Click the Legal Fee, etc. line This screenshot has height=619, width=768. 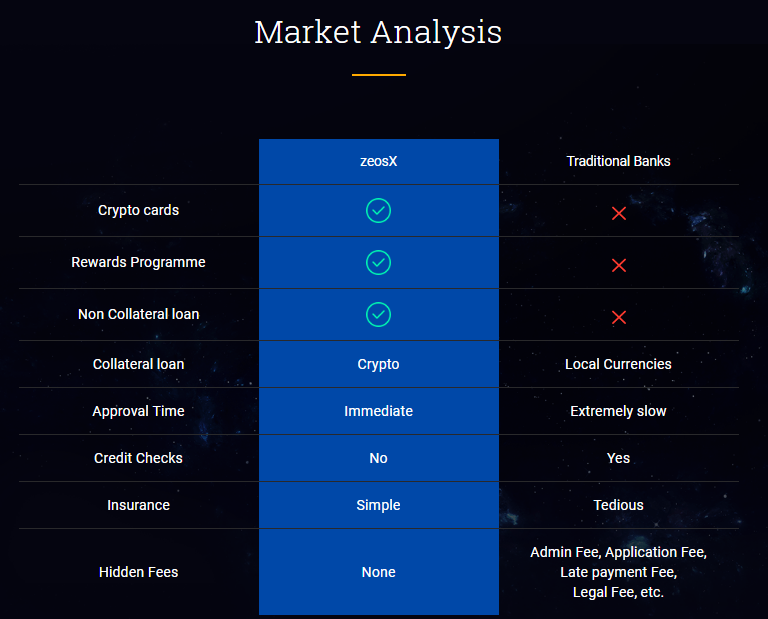pyautogui.click(x=618, y=592)
